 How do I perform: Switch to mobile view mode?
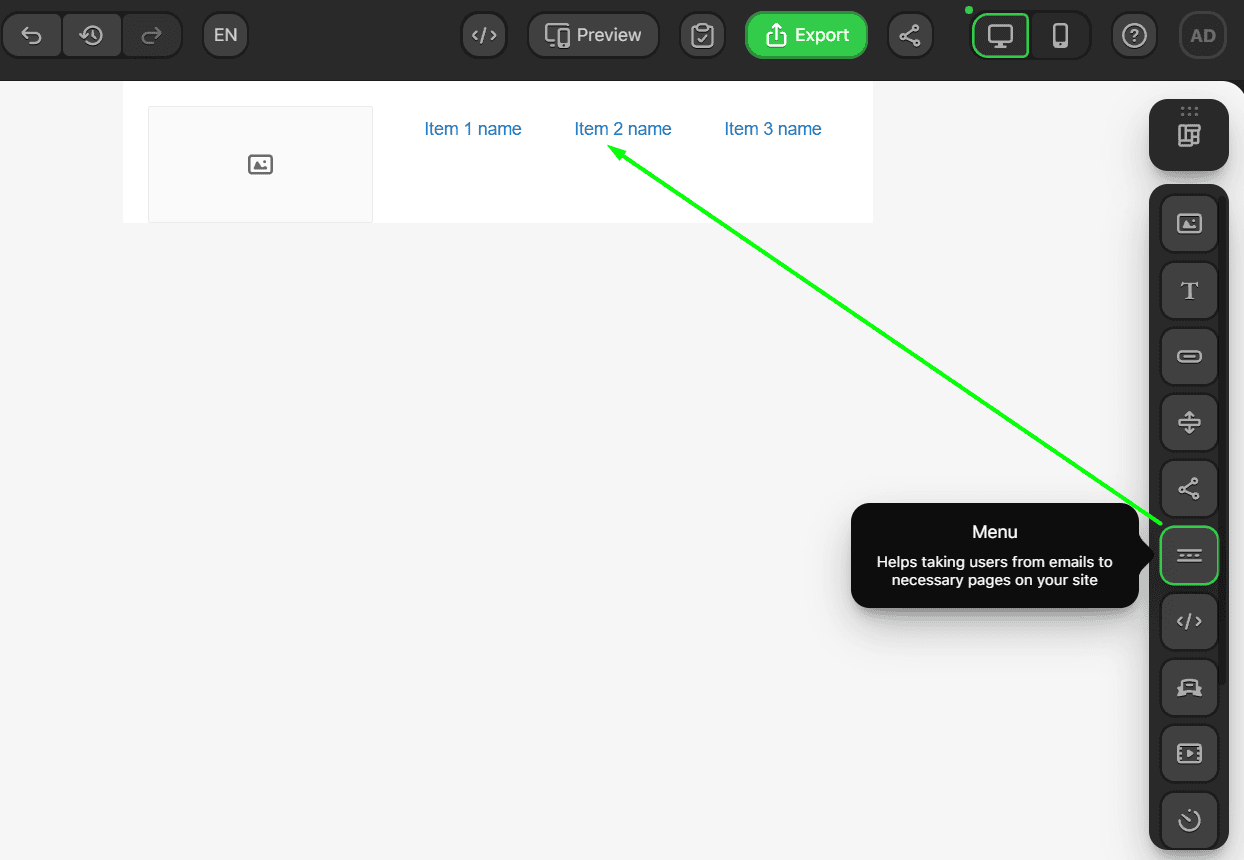point(1058,35)
